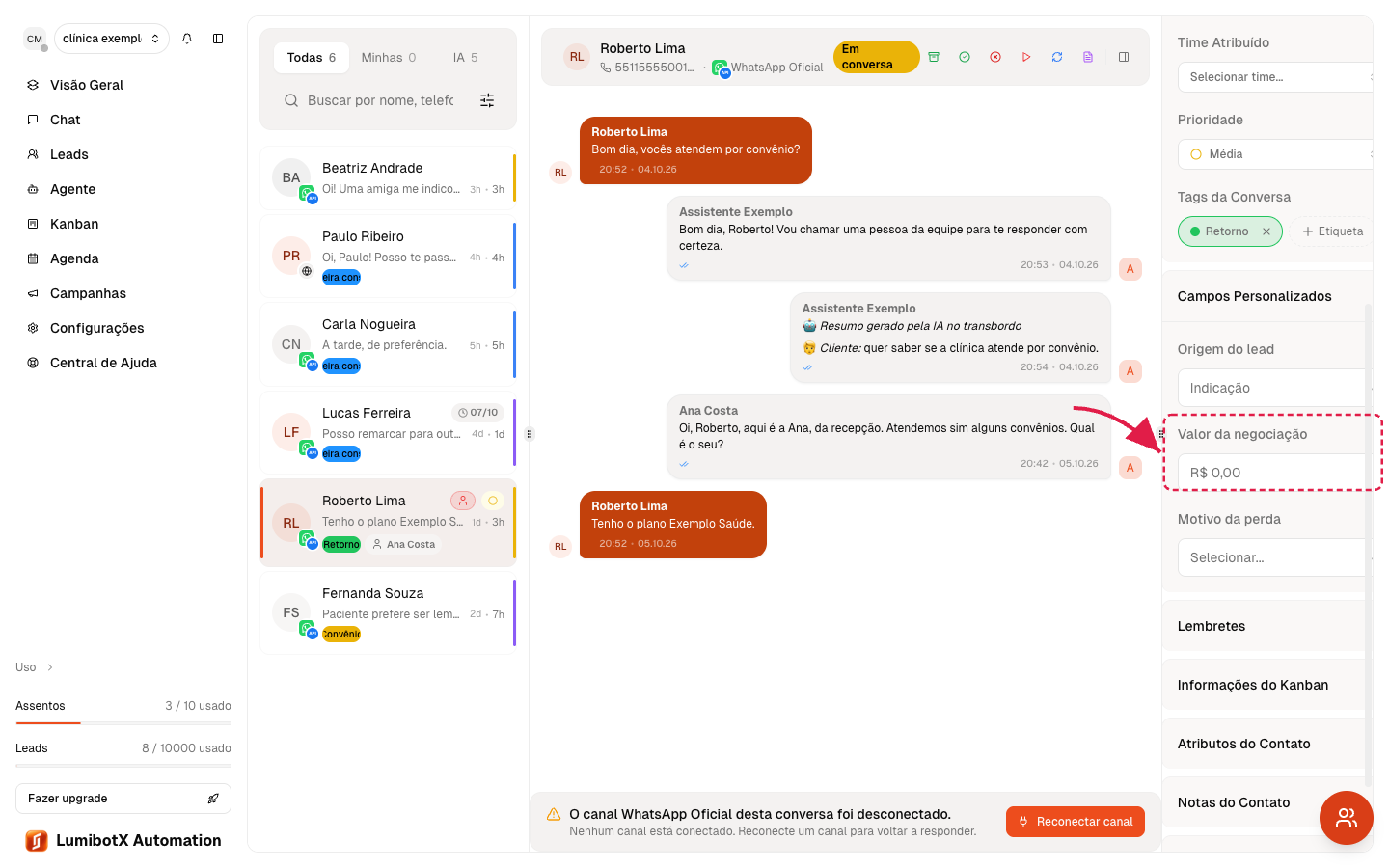The width and height of the screenshot is (1389, 868).
Task: Open the Prioridade Média dropdown
Action: 1275,154
